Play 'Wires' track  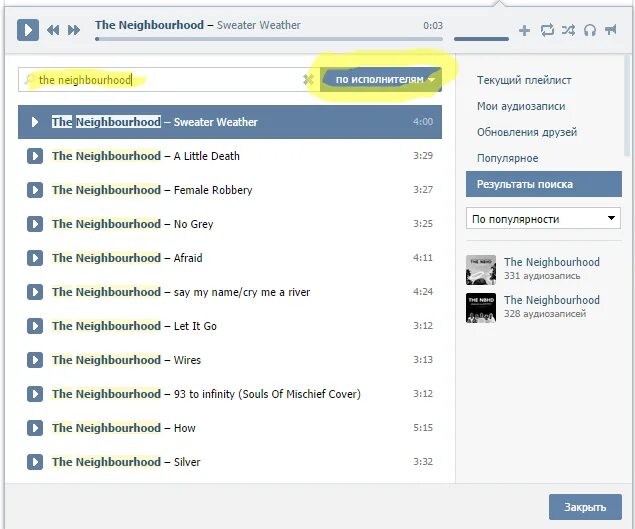(35, 360)
